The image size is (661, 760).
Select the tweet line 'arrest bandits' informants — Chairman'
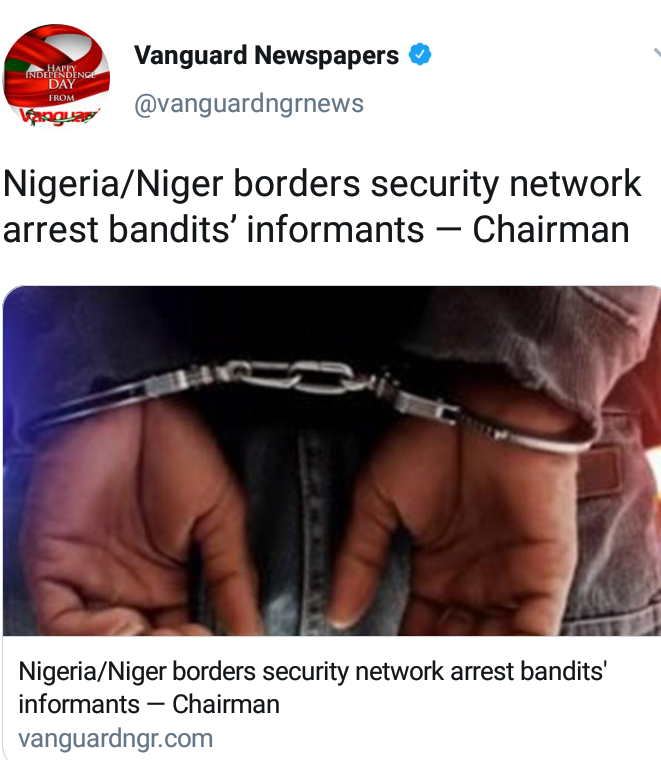coord(316,229)
